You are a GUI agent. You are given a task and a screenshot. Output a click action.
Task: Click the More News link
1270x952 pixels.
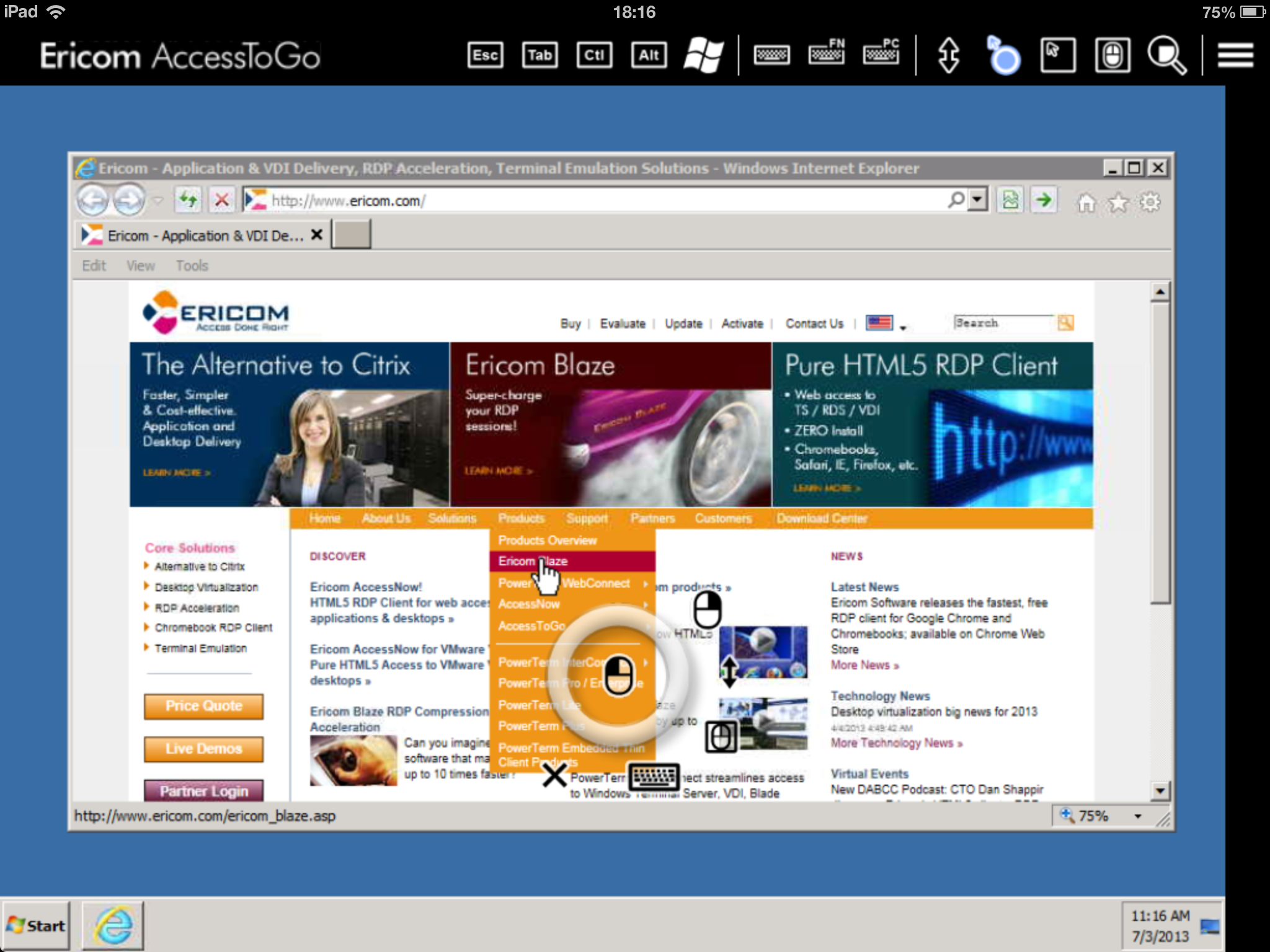(x=864, y=665)
